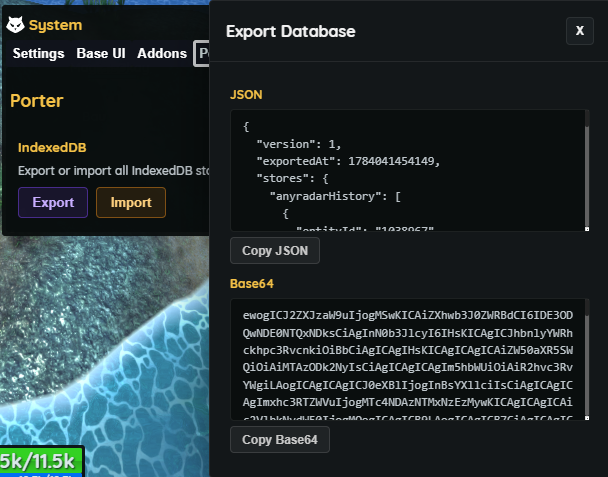Click the JSON box vertical scrollbar
The width and height of the screenshot is (608, 477).
point(587,168)
